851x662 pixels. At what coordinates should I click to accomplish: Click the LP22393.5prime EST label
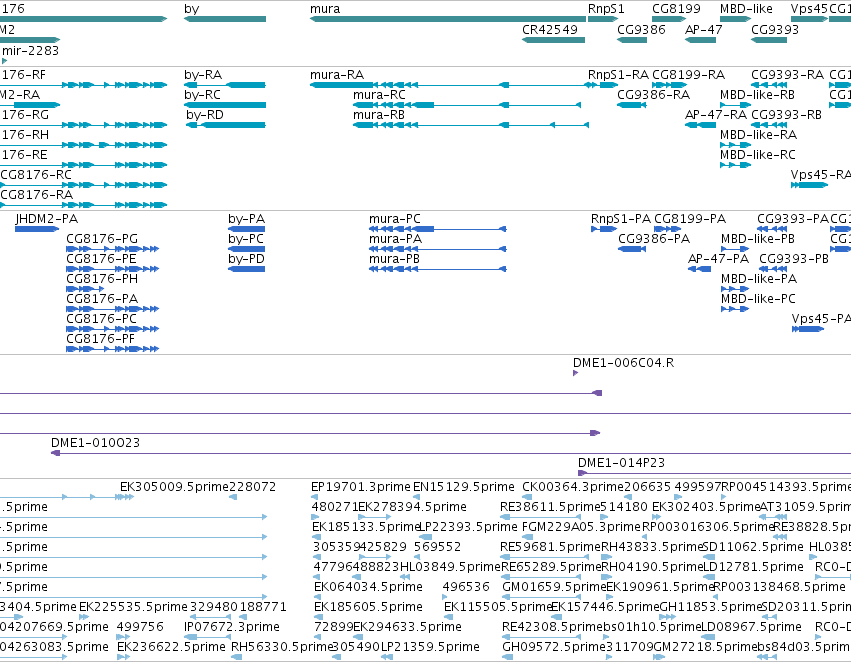click(469, 527)
